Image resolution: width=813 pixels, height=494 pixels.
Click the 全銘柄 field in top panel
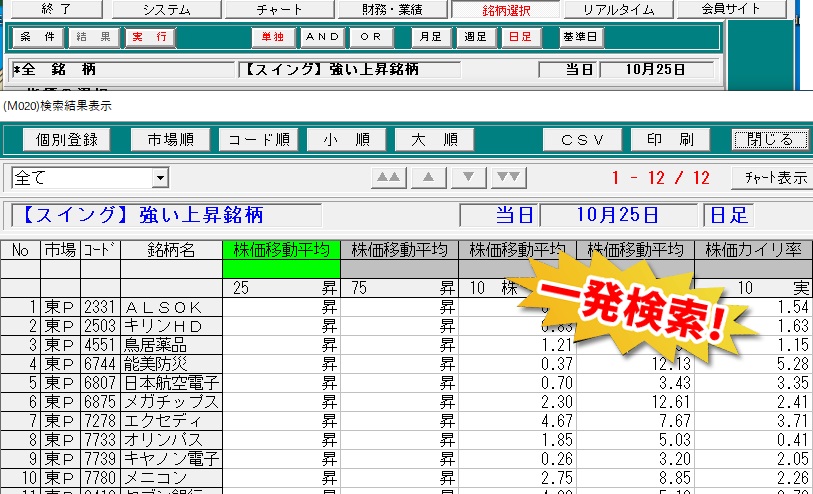click(123, 69)
